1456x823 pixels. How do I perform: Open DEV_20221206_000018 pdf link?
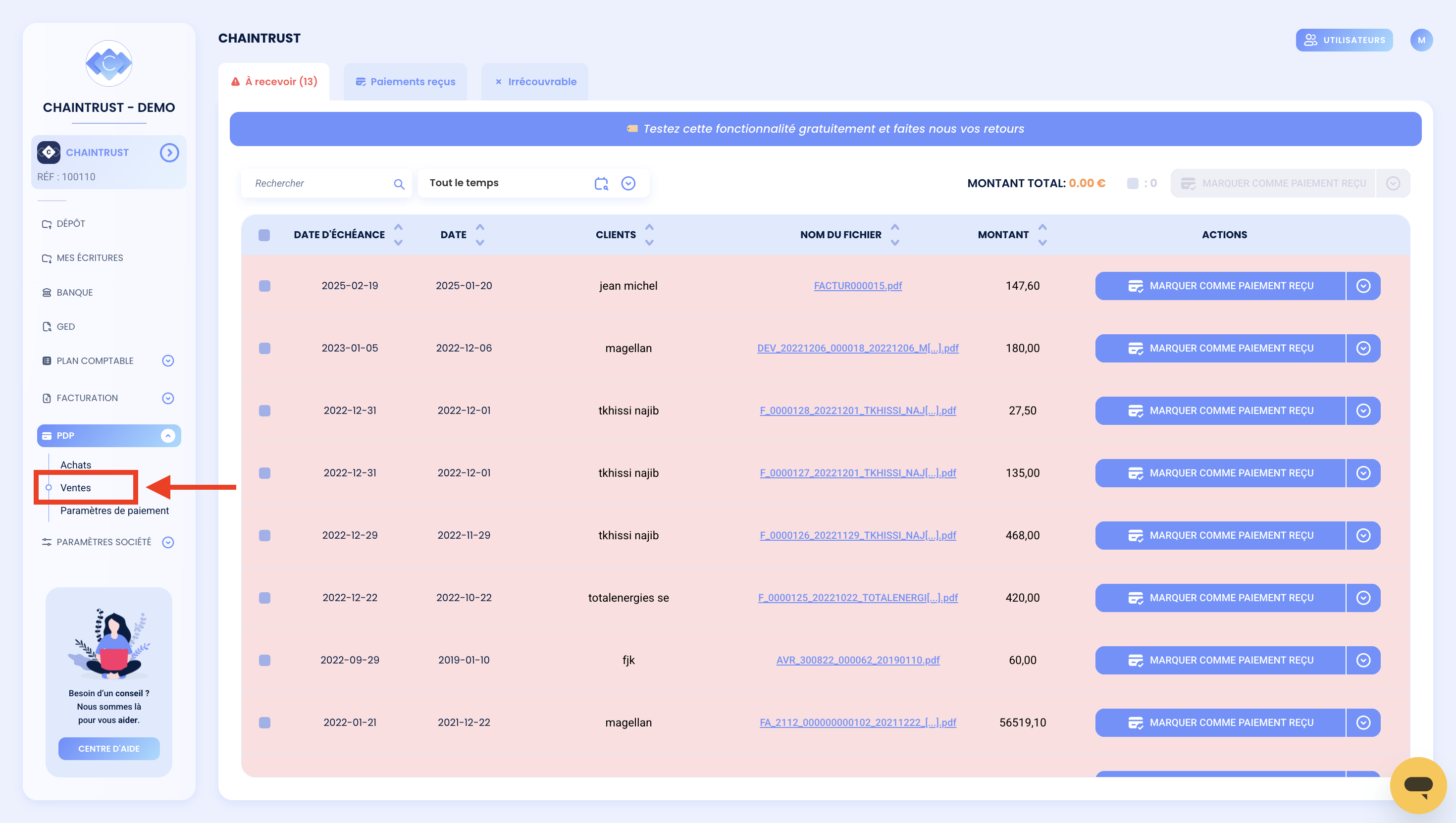click(x=857, y=348)
